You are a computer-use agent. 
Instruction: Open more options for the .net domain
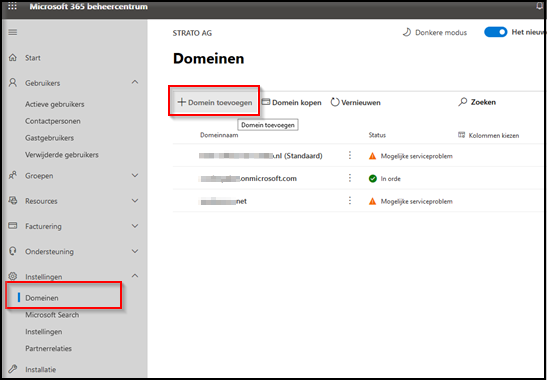click(350, 201)
